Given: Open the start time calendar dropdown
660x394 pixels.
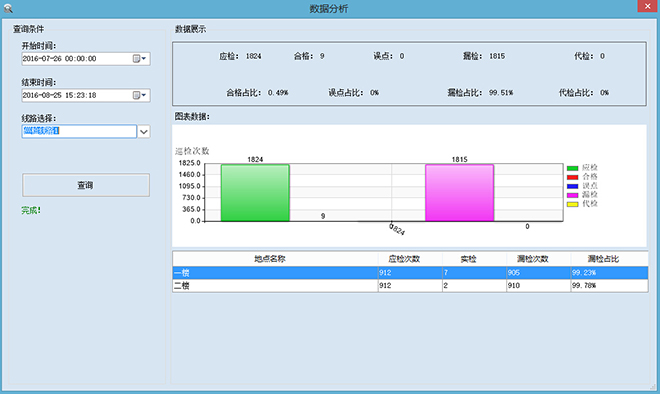Looking at the screenshot, I should [x=139, y=59].
